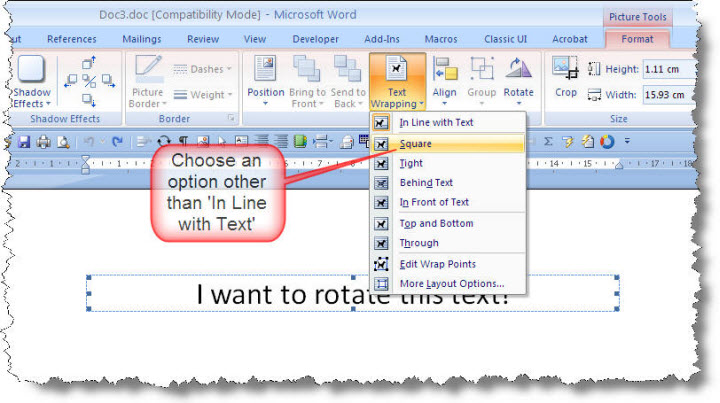Choose Top and Bottom wrapping
Image resolution: width=720 pixels, height=403 pixels.
pyautogui.click(x=448, y=224)
